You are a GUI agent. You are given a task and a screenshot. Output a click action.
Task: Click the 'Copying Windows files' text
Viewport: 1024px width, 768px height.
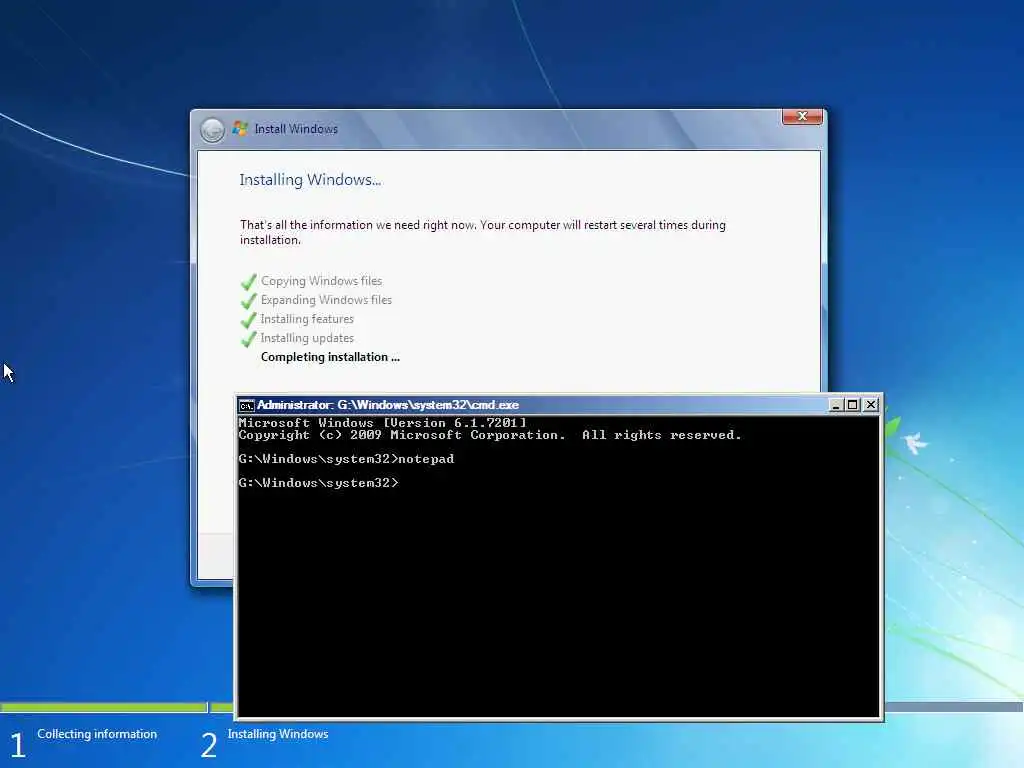click(321, 281)
